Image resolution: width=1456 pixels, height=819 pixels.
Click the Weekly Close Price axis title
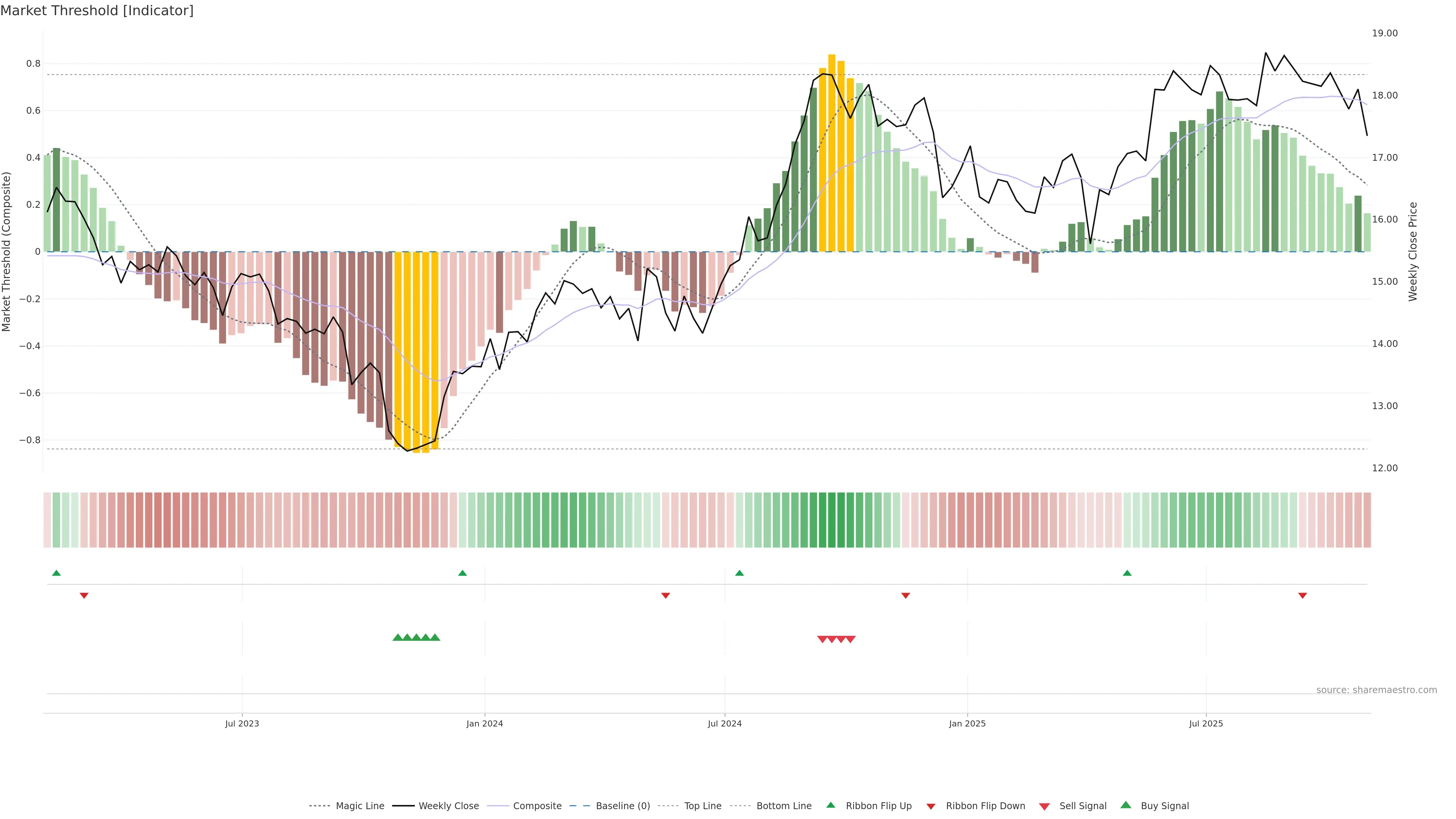pos(1412,251)
